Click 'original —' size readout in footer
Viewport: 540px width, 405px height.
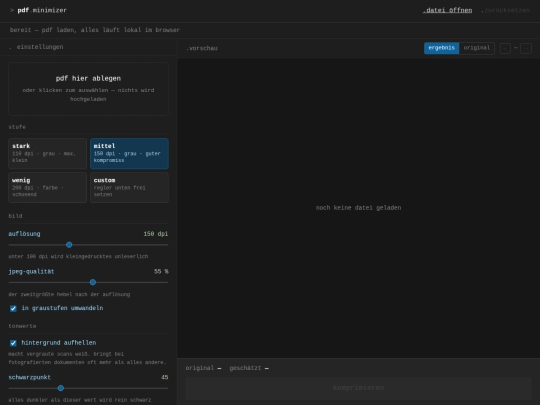click(x=203, y=368)
